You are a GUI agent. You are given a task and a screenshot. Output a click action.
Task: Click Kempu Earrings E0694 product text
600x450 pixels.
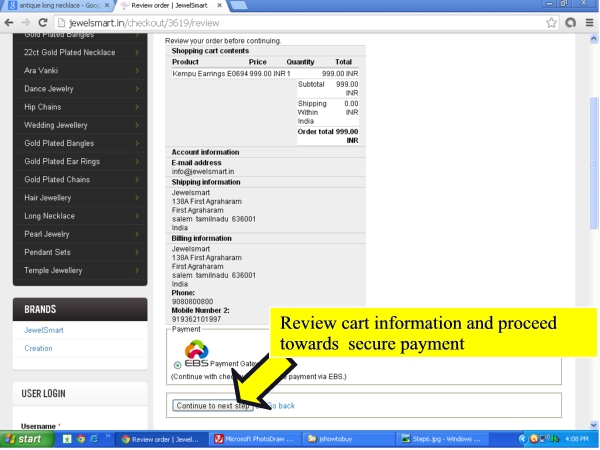point(210,73)
